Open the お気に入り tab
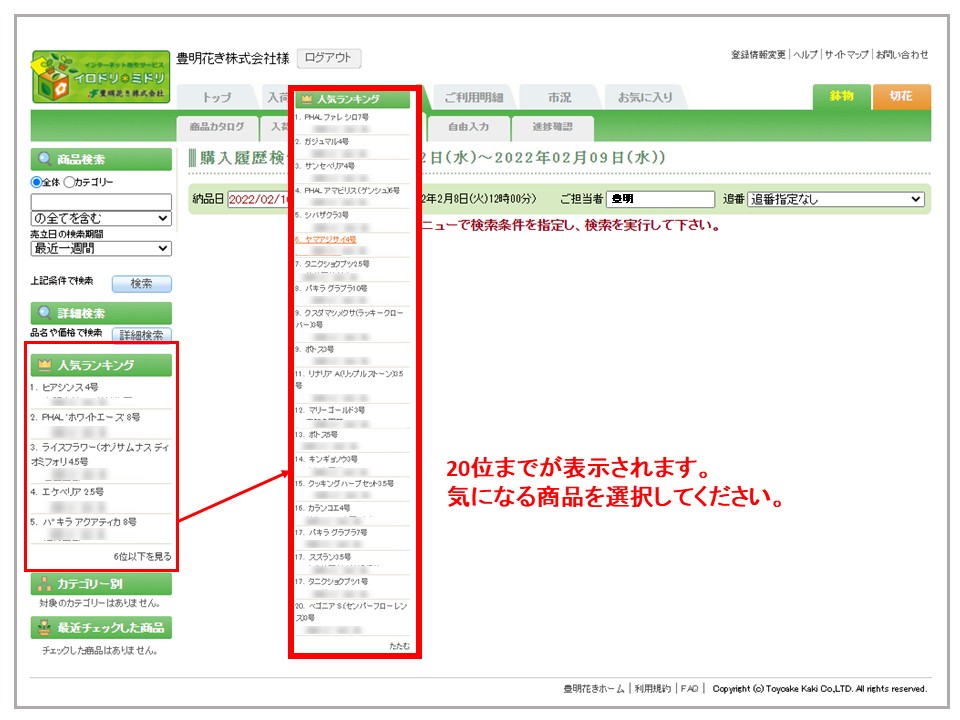The image size is (960, 720). click(x=645, y=98)
